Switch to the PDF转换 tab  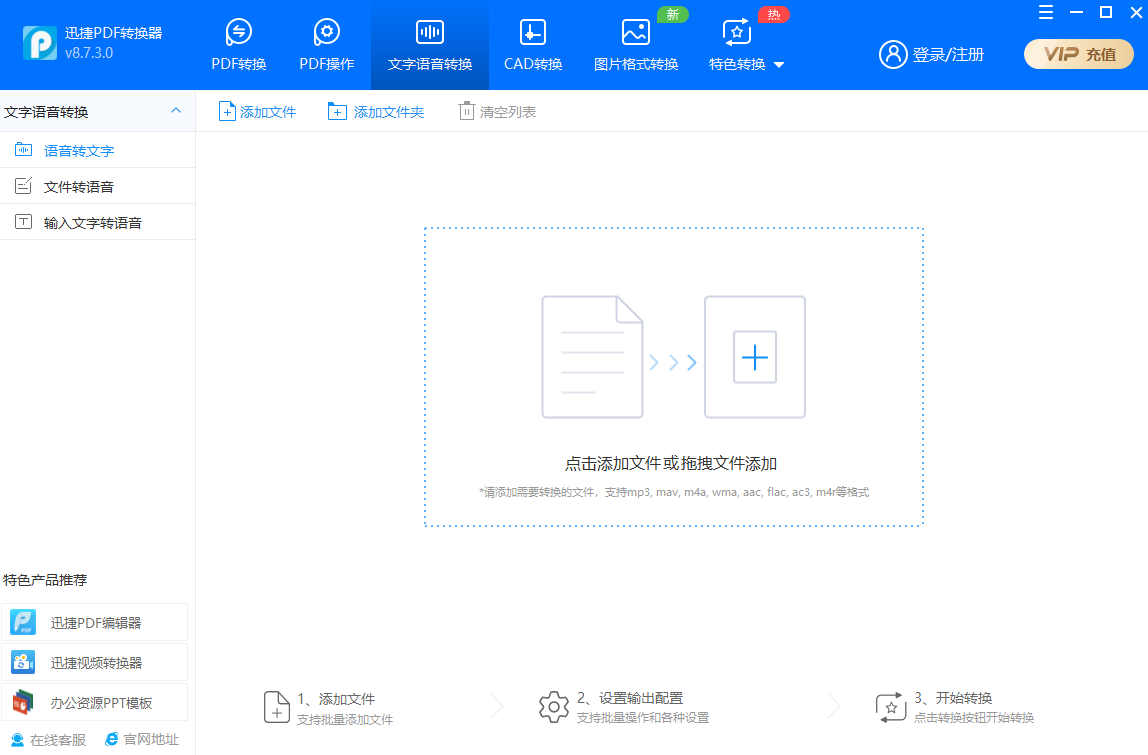(x=239, y=45)
